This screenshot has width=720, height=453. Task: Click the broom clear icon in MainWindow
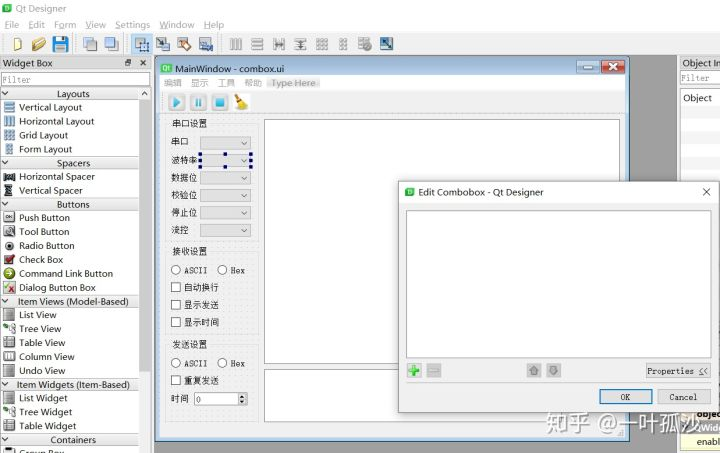[x=241, y=102]
